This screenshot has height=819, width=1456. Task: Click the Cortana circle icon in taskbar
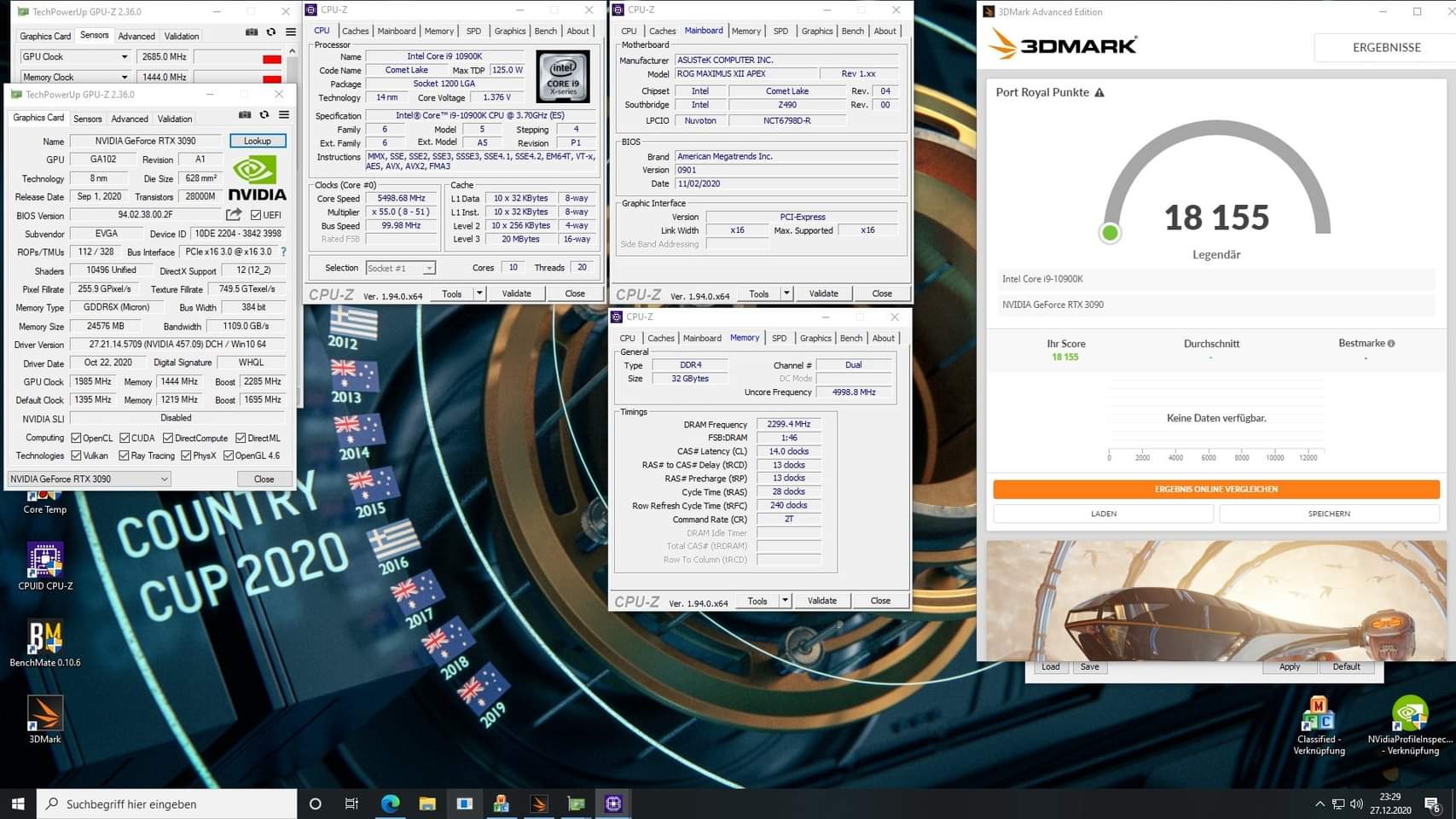pyautogui.click(x=315, y=804)
